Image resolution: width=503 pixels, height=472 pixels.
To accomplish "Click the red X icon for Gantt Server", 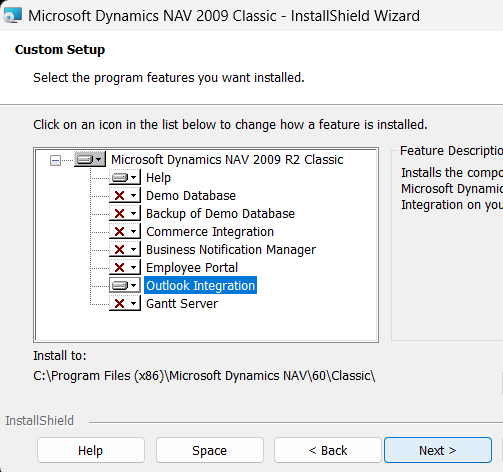I will (125, 304).
